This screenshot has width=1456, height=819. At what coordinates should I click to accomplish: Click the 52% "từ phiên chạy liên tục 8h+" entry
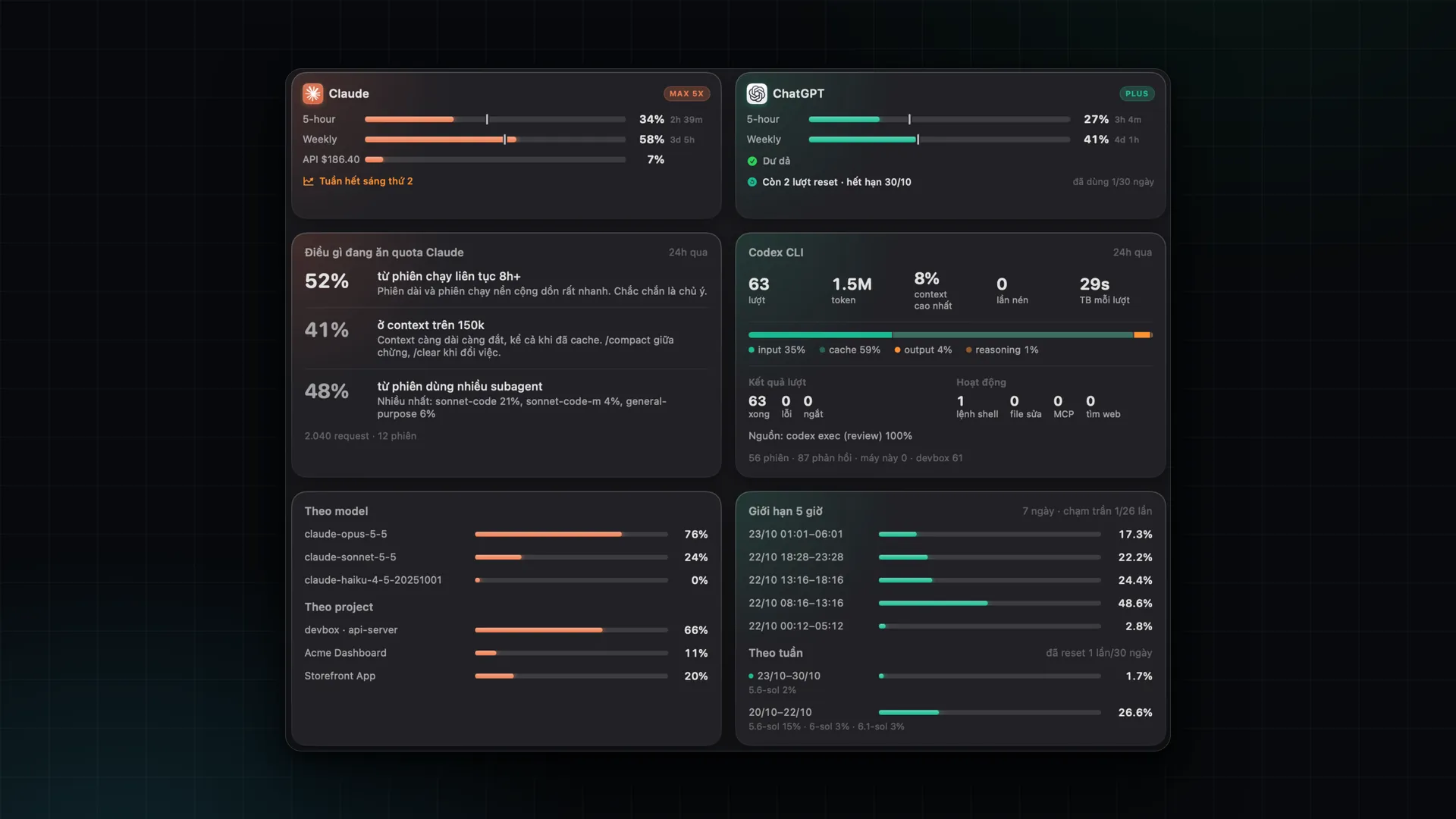click(x=506, y=283)
